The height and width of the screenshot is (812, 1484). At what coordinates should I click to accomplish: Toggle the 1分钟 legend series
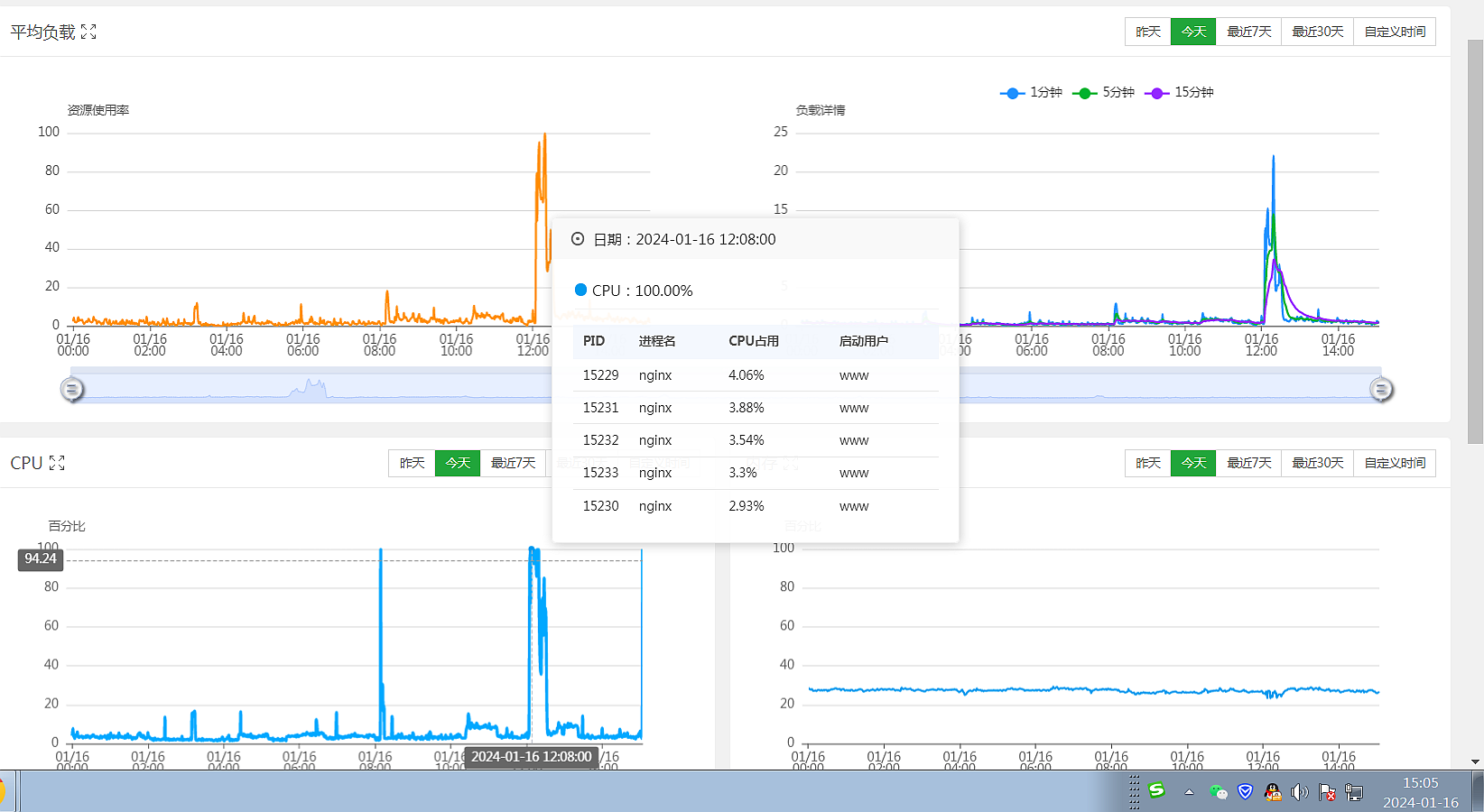1031,93
